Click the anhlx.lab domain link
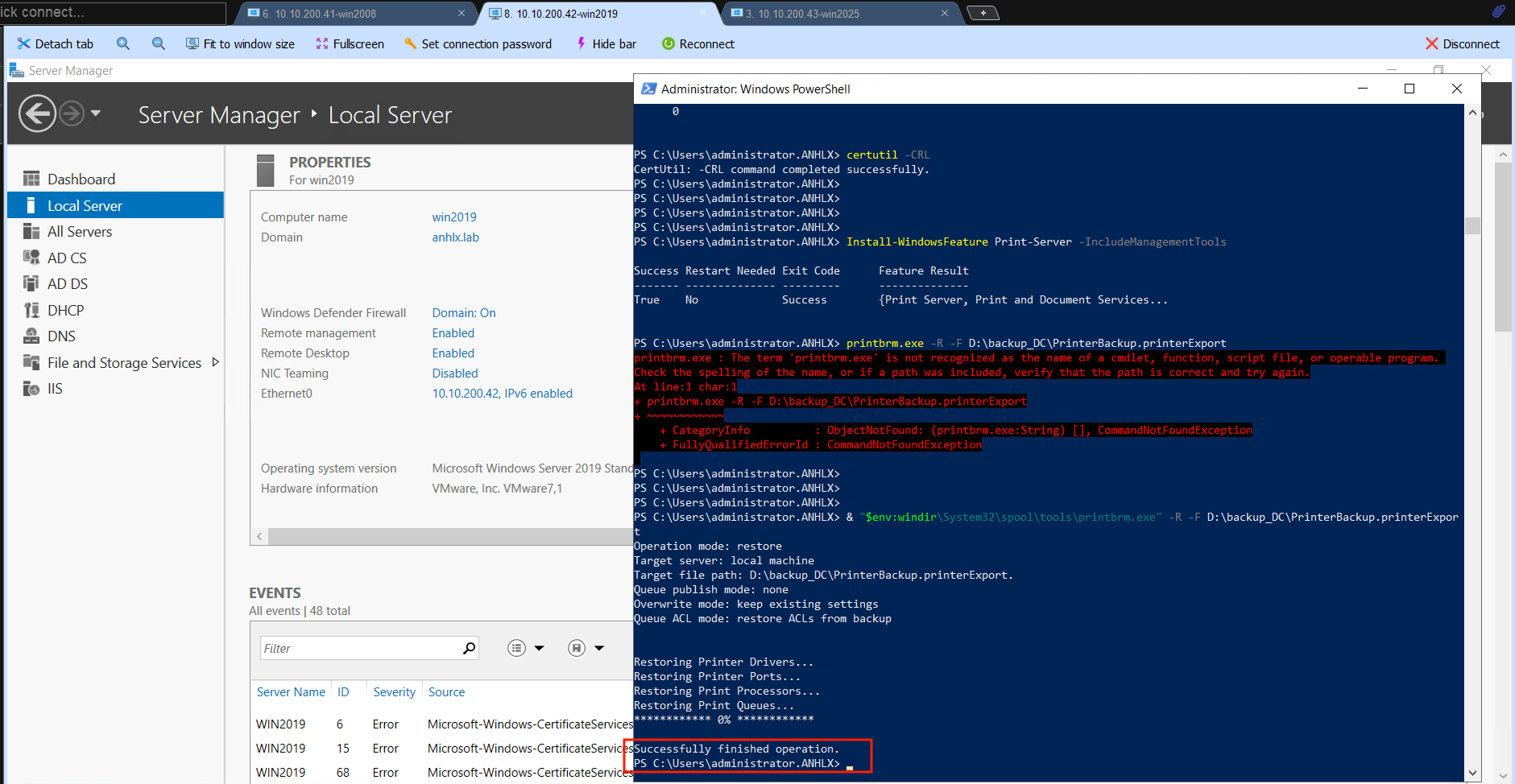 pos(455,237)
